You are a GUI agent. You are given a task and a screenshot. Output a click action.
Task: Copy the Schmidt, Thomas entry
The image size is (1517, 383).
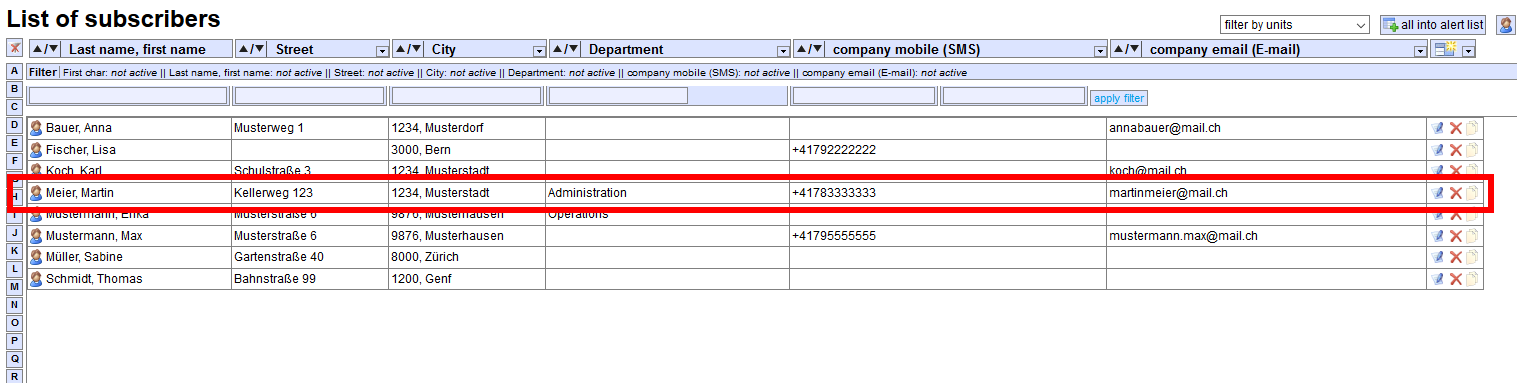pos(1472,279)
